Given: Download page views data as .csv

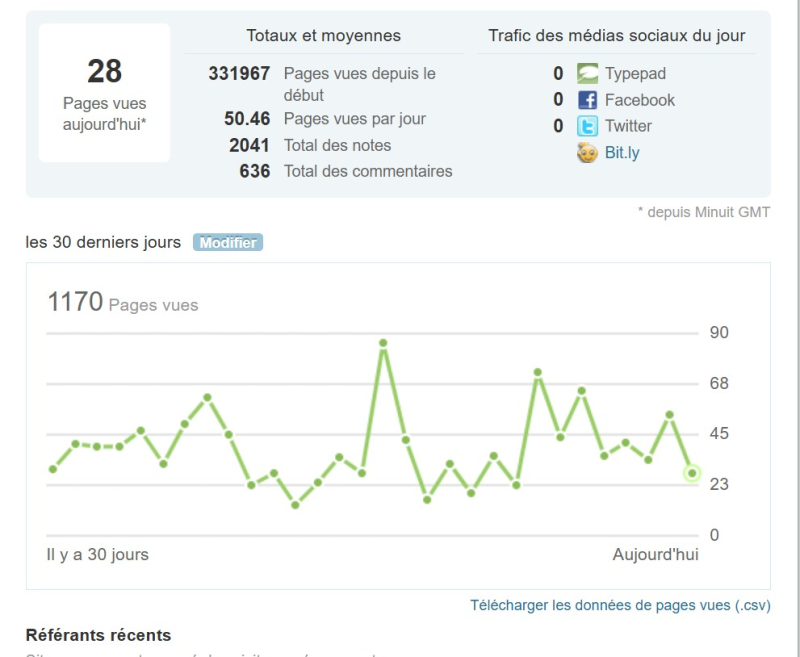Looking at the screenshot, I should pos(620,605).
